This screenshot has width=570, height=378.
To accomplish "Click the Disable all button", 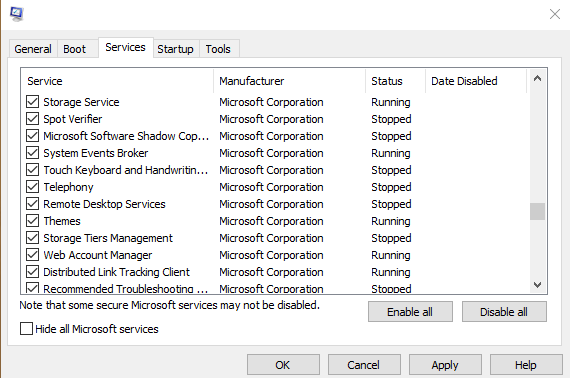I will (x=504, y=312).
